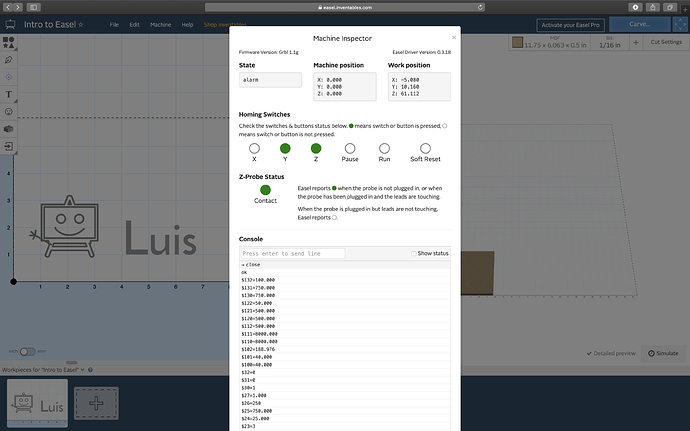
Task: Show Safari tab overview
Action: coord(670,7)
